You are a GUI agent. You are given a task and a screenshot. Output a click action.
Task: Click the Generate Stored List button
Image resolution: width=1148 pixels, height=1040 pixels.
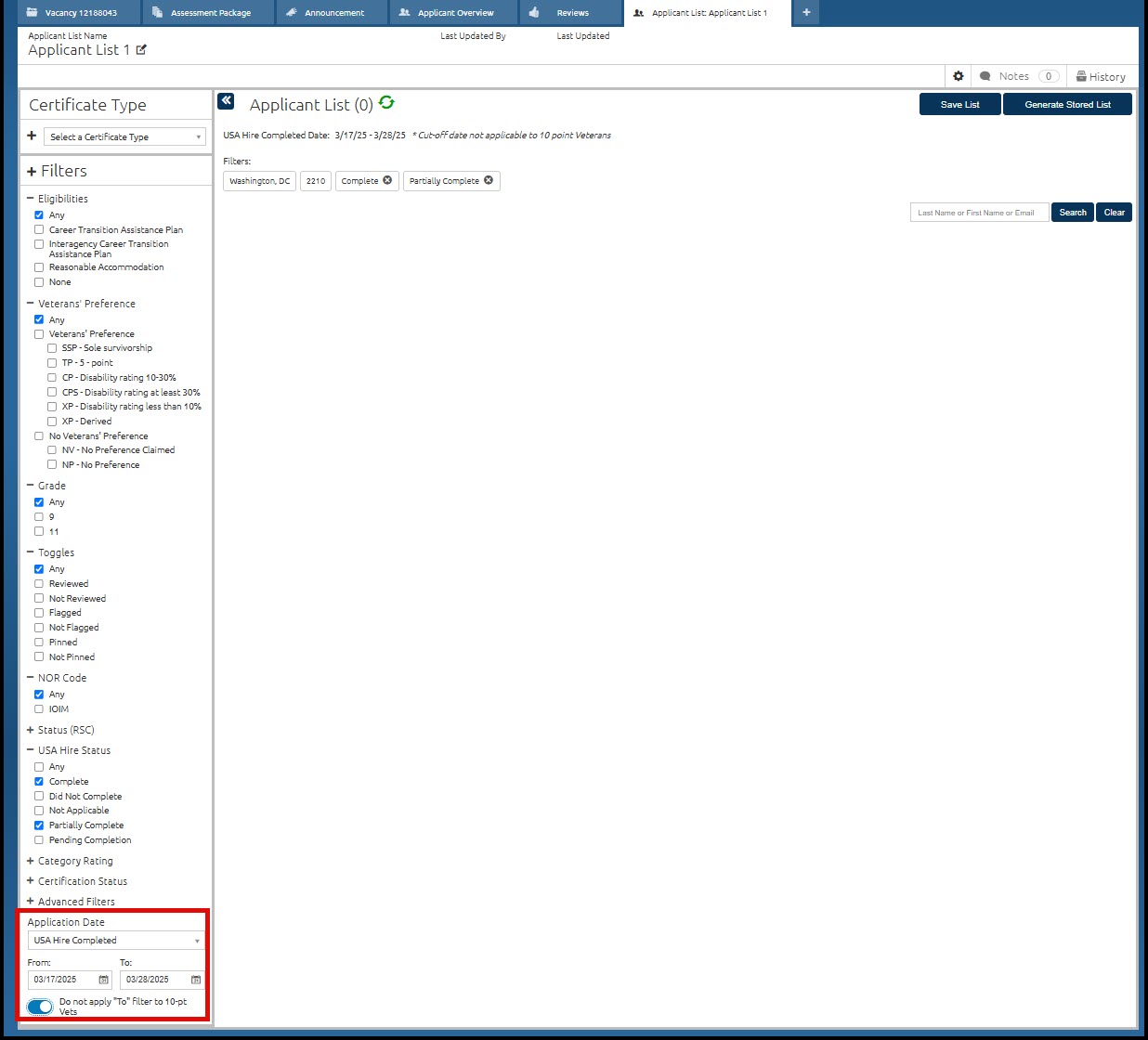[1067, 105]
